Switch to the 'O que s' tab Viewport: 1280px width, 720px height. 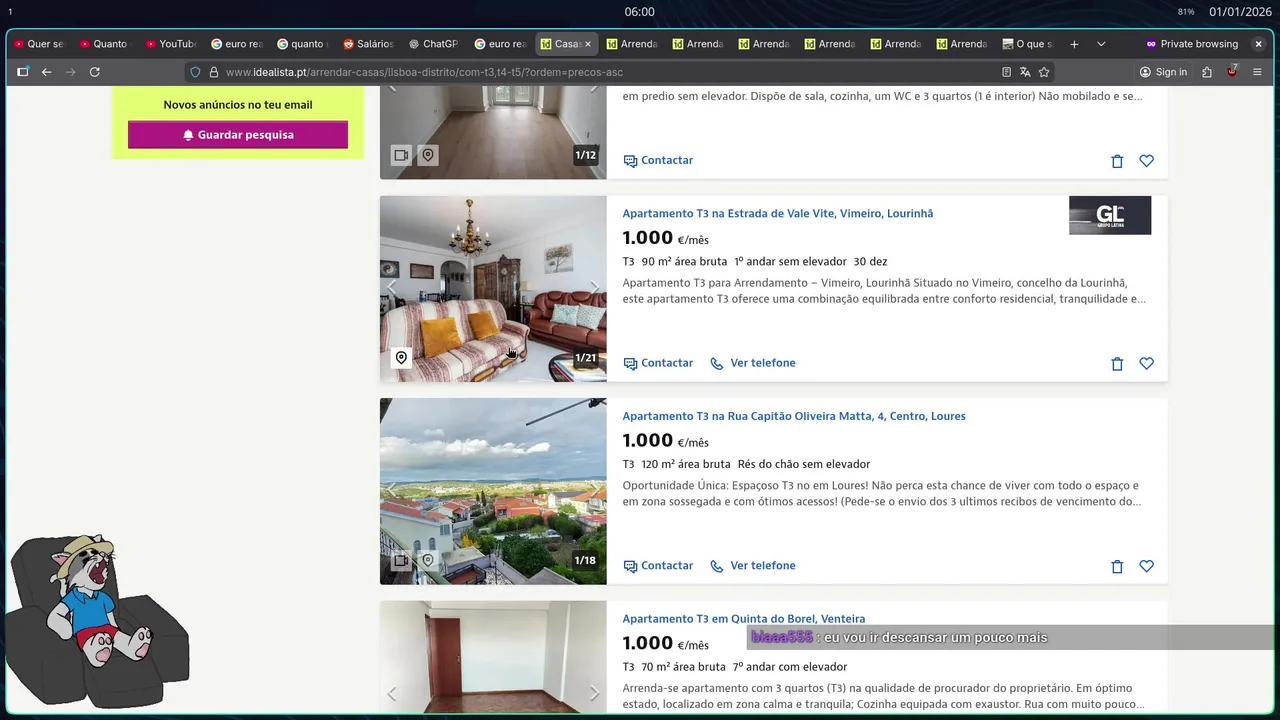click(x=1027, y=44)
